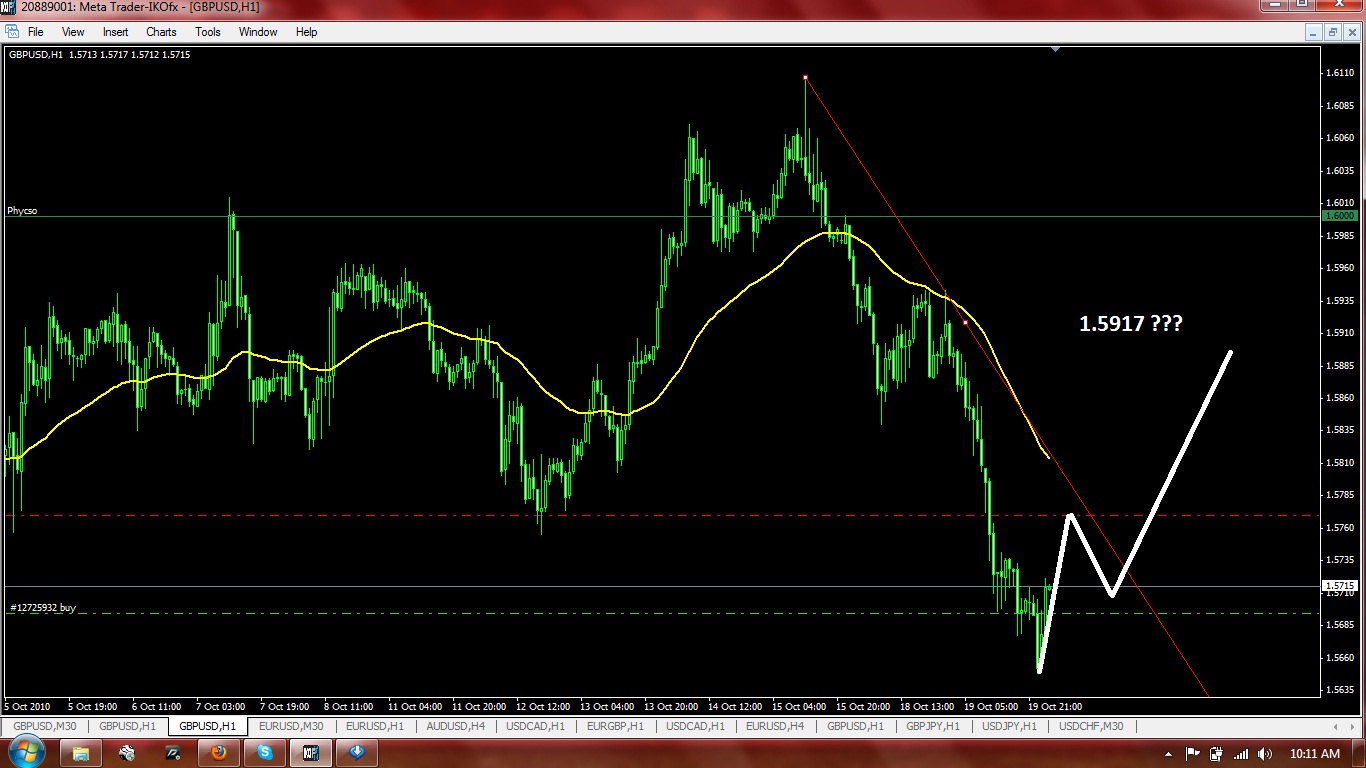Click the MetaTrader title bar application icon

(9, 7)
